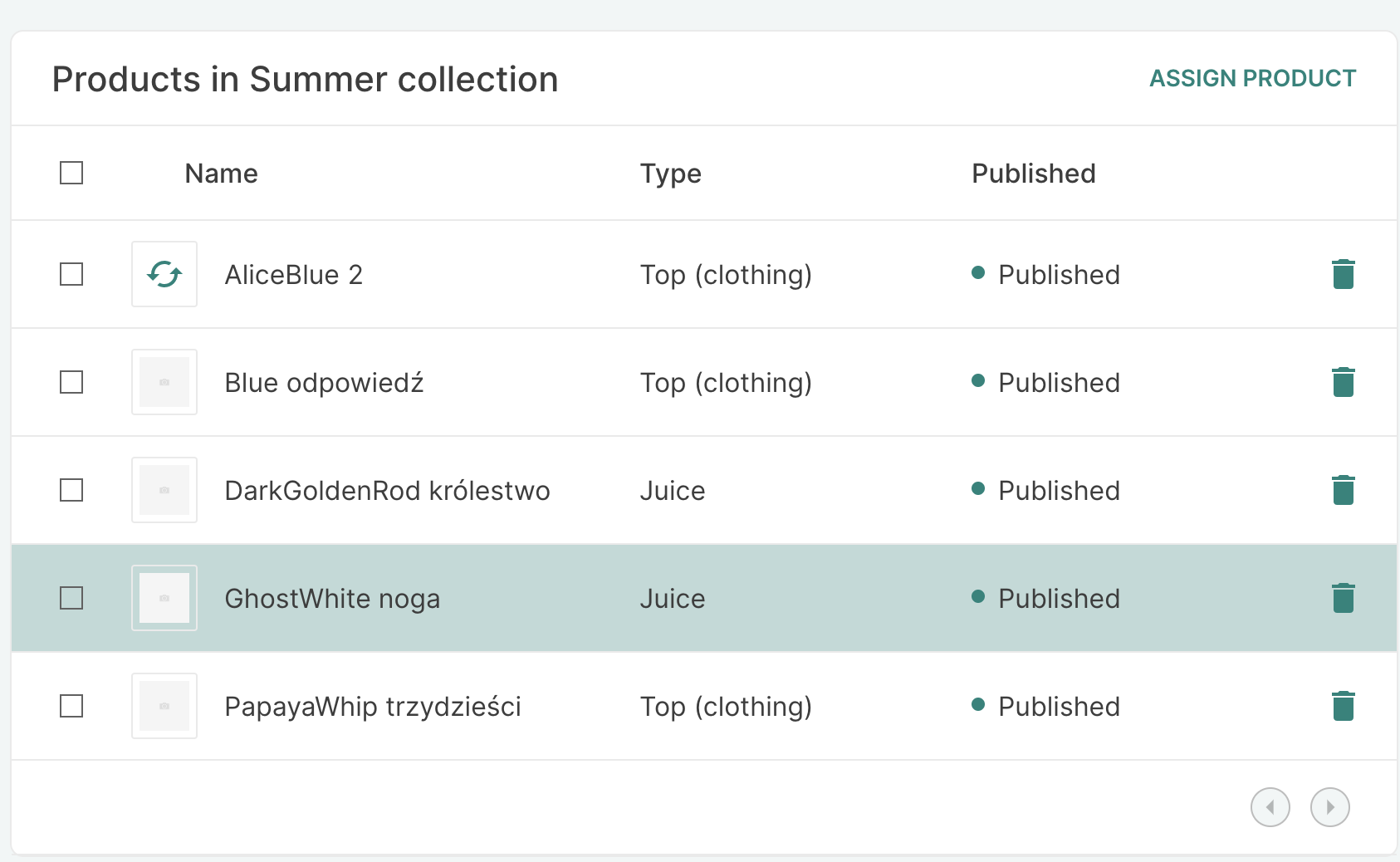1400x862 pixels.
Task: Click the Type column header
Action: 670,173
